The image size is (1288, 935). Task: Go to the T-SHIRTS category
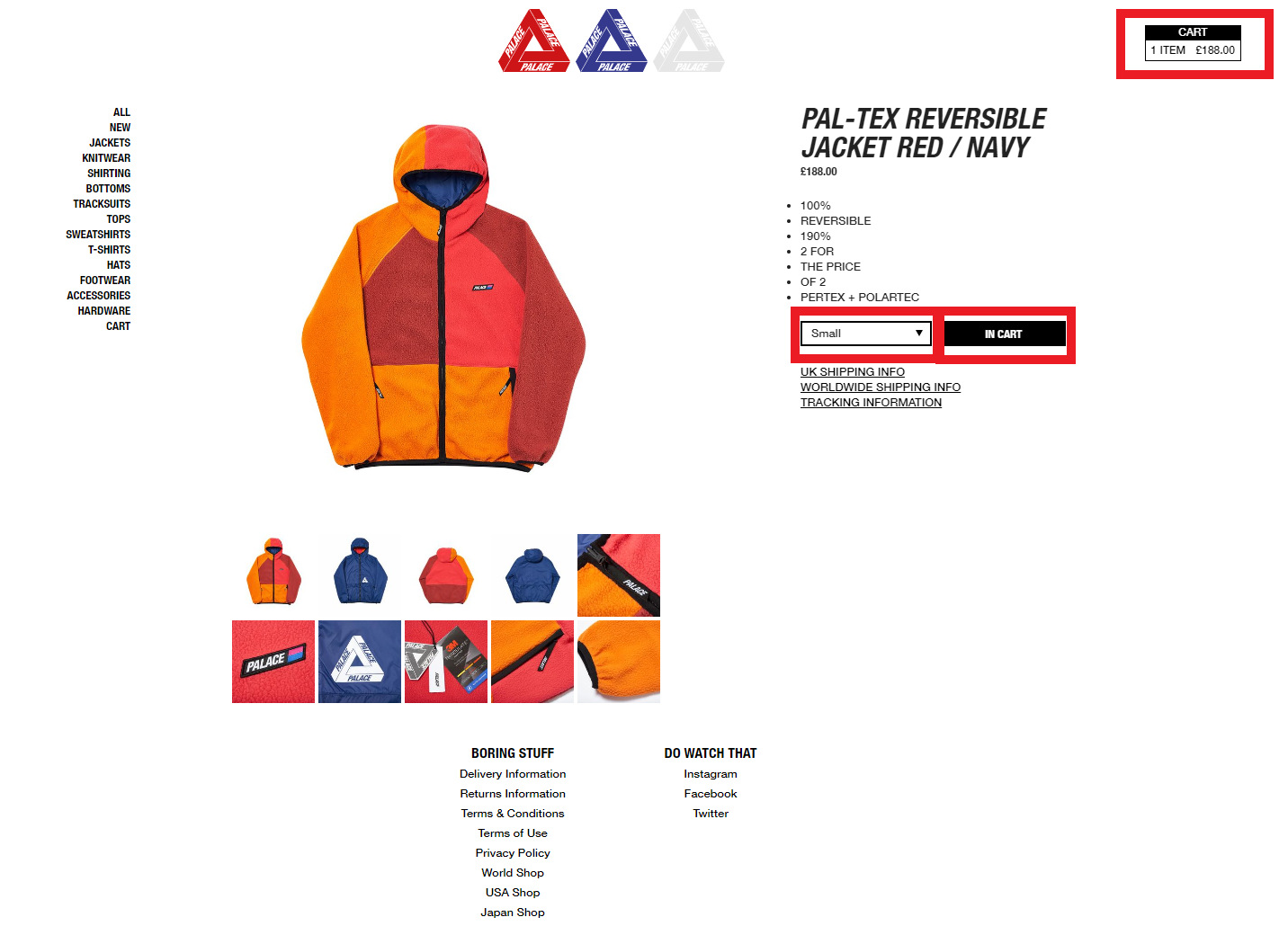tap(109, 250)
